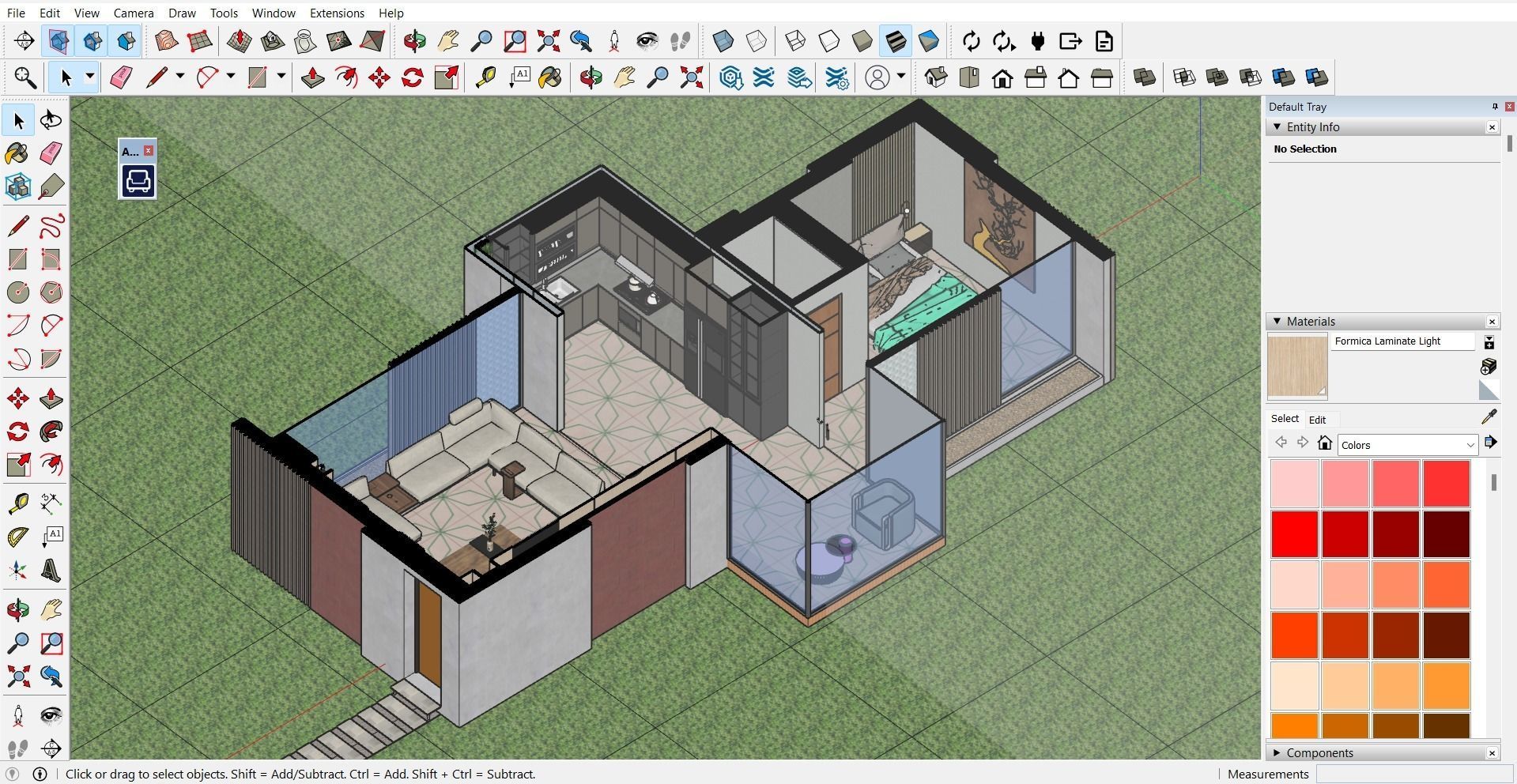Image resolution: width=1517 pixels, height=784 pixels.
Task: Switch to Shaded face style
Action: click(x=862, y=41)
